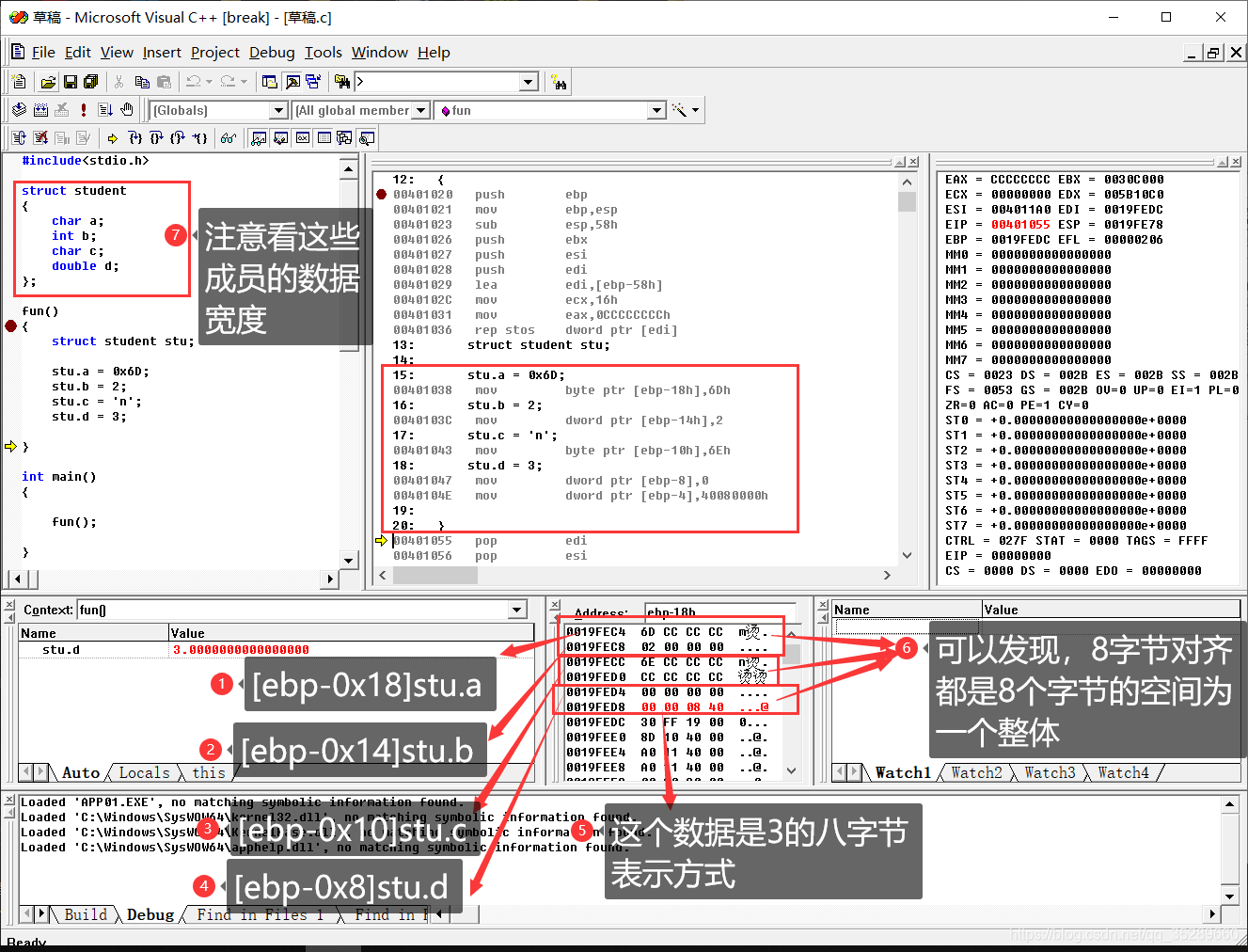Click the WizardBar wand icon

pos(679,110)
